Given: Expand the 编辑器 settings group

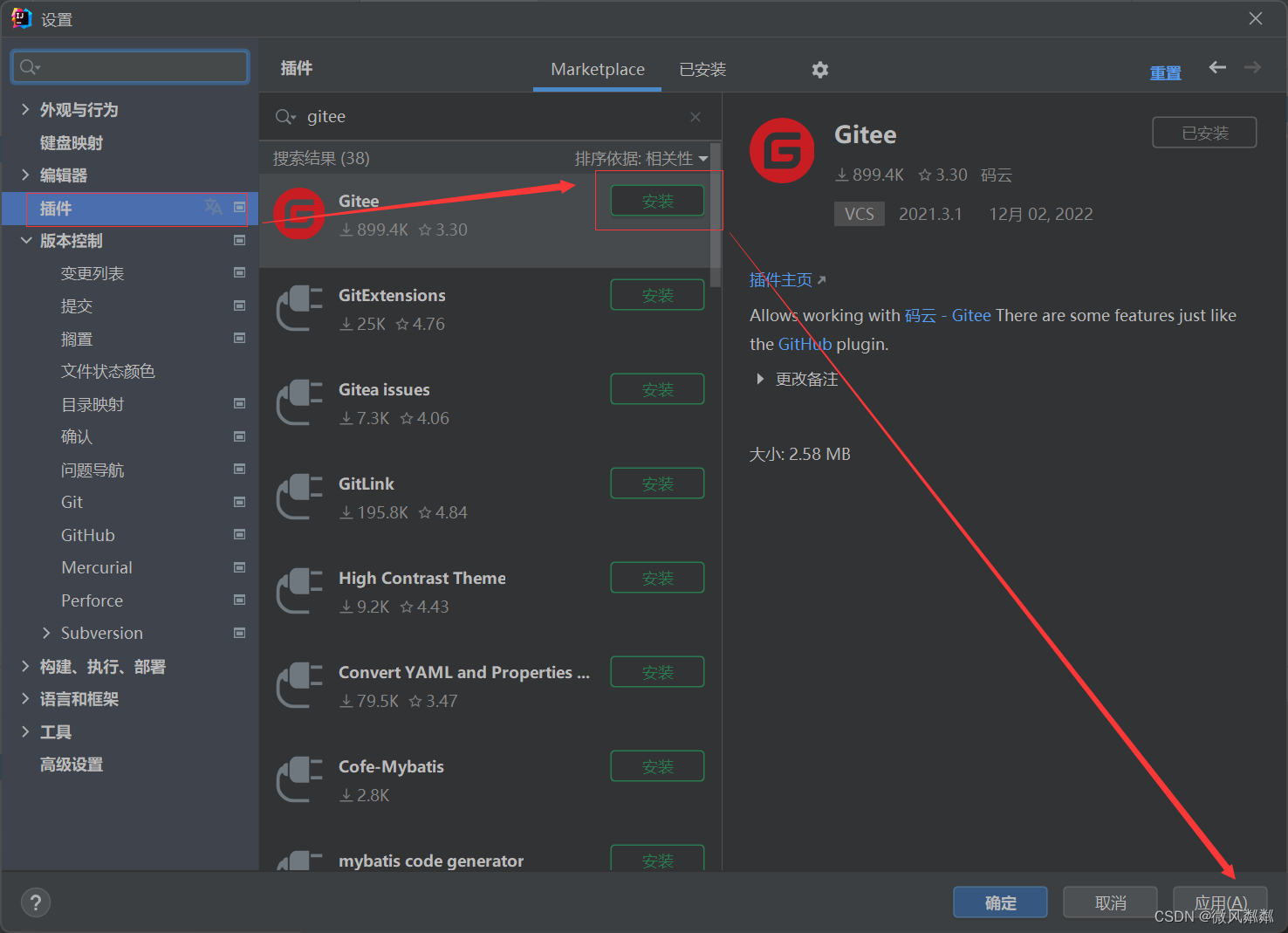Looking at the screenshot, I should click(25, 175).
